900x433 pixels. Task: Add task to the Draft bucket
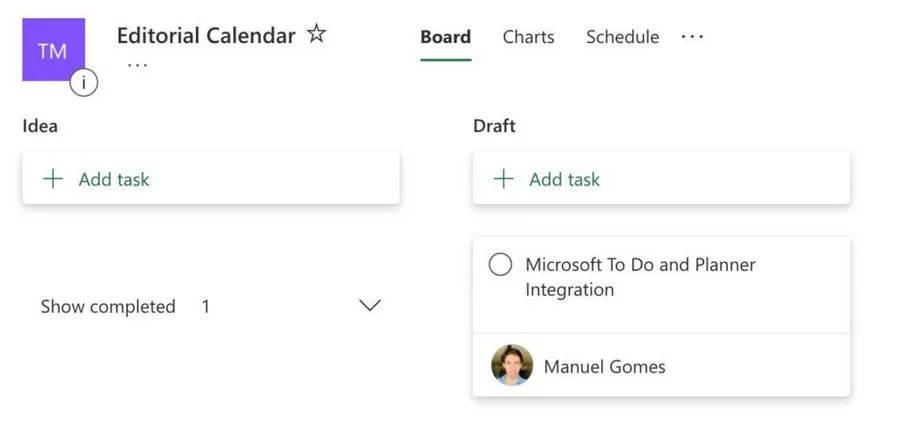[565, 180]
